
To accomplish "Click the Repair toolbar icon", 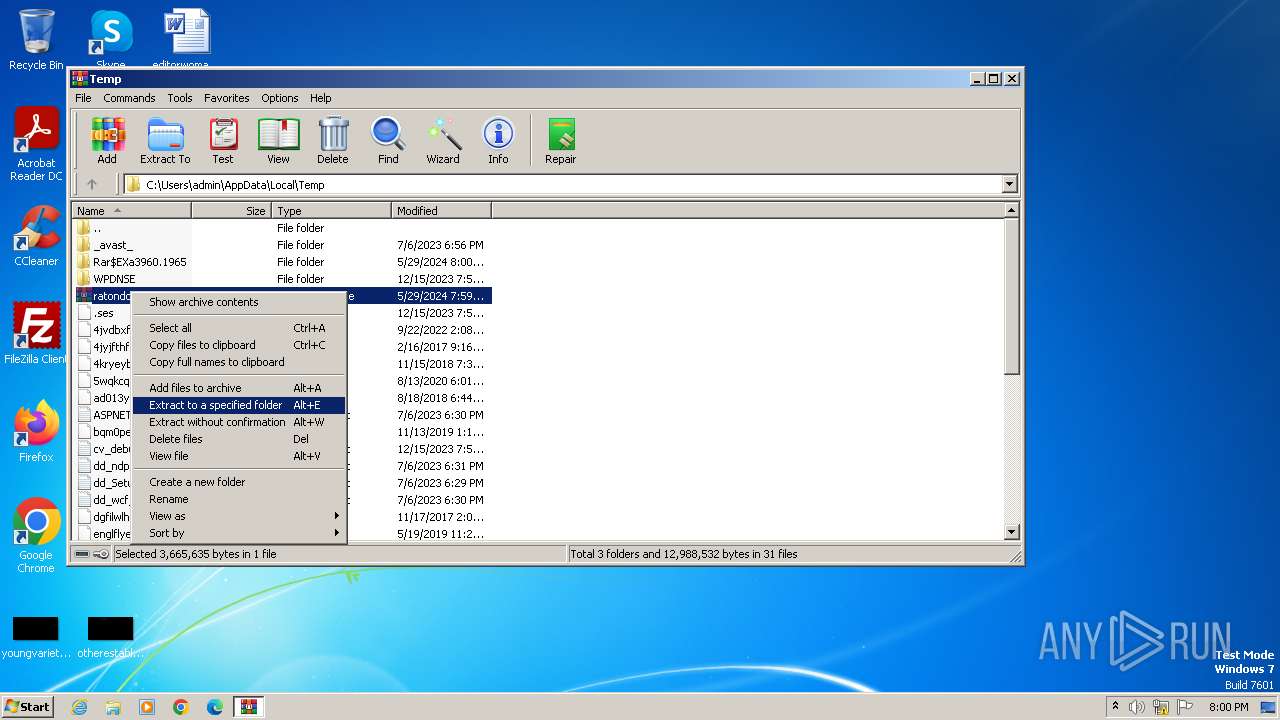I will point(560,141).
